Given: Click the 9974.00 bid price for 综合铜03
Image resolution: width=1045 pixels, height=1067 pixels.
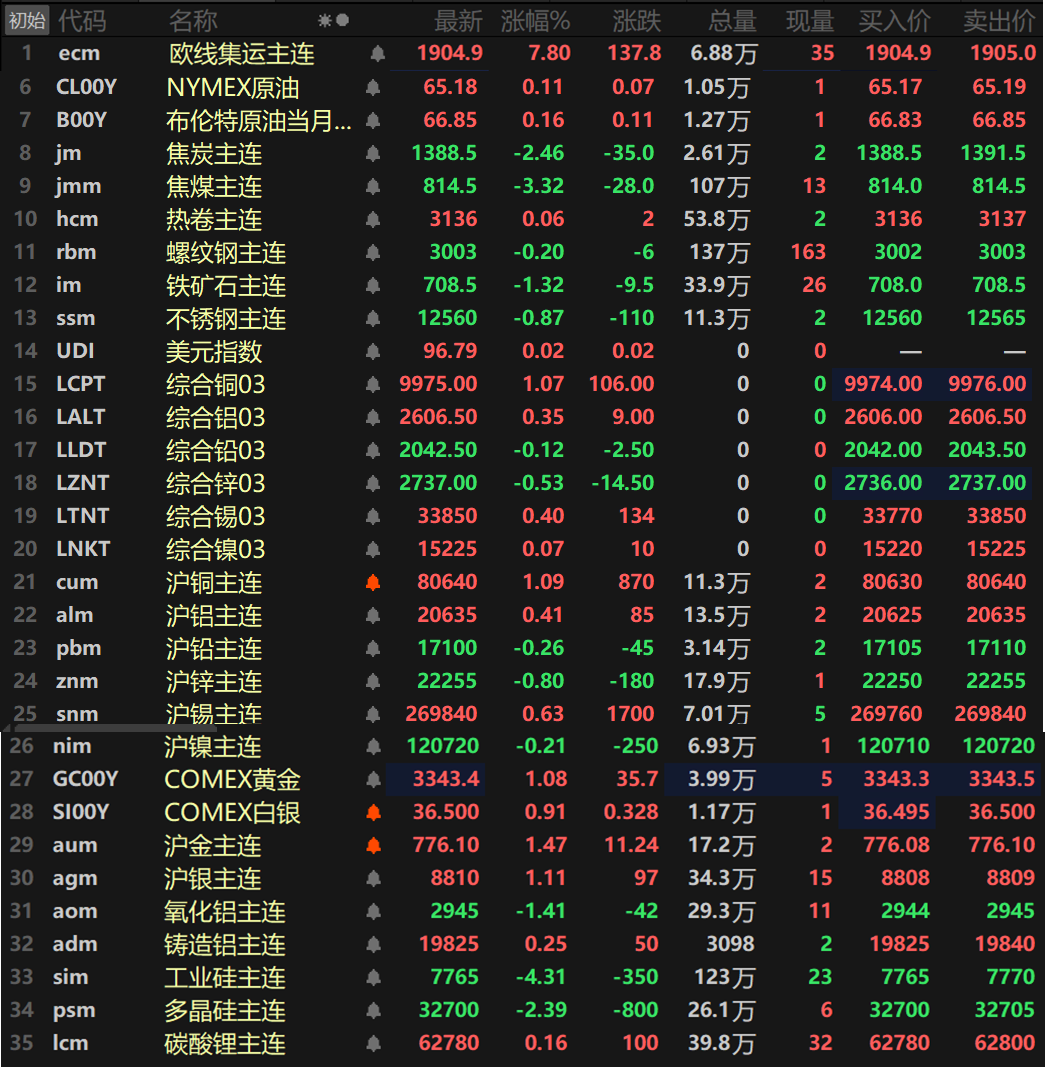Looking at the screenshot, I should pyautogui.click(x=883, y=384).
